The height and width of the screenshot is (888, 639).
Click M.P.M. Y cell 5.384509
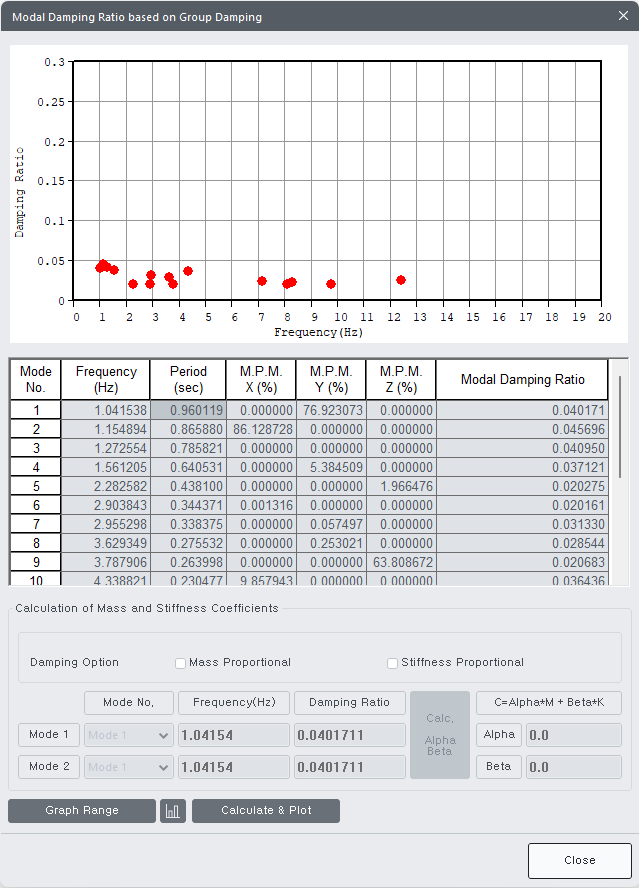point(331,467)
